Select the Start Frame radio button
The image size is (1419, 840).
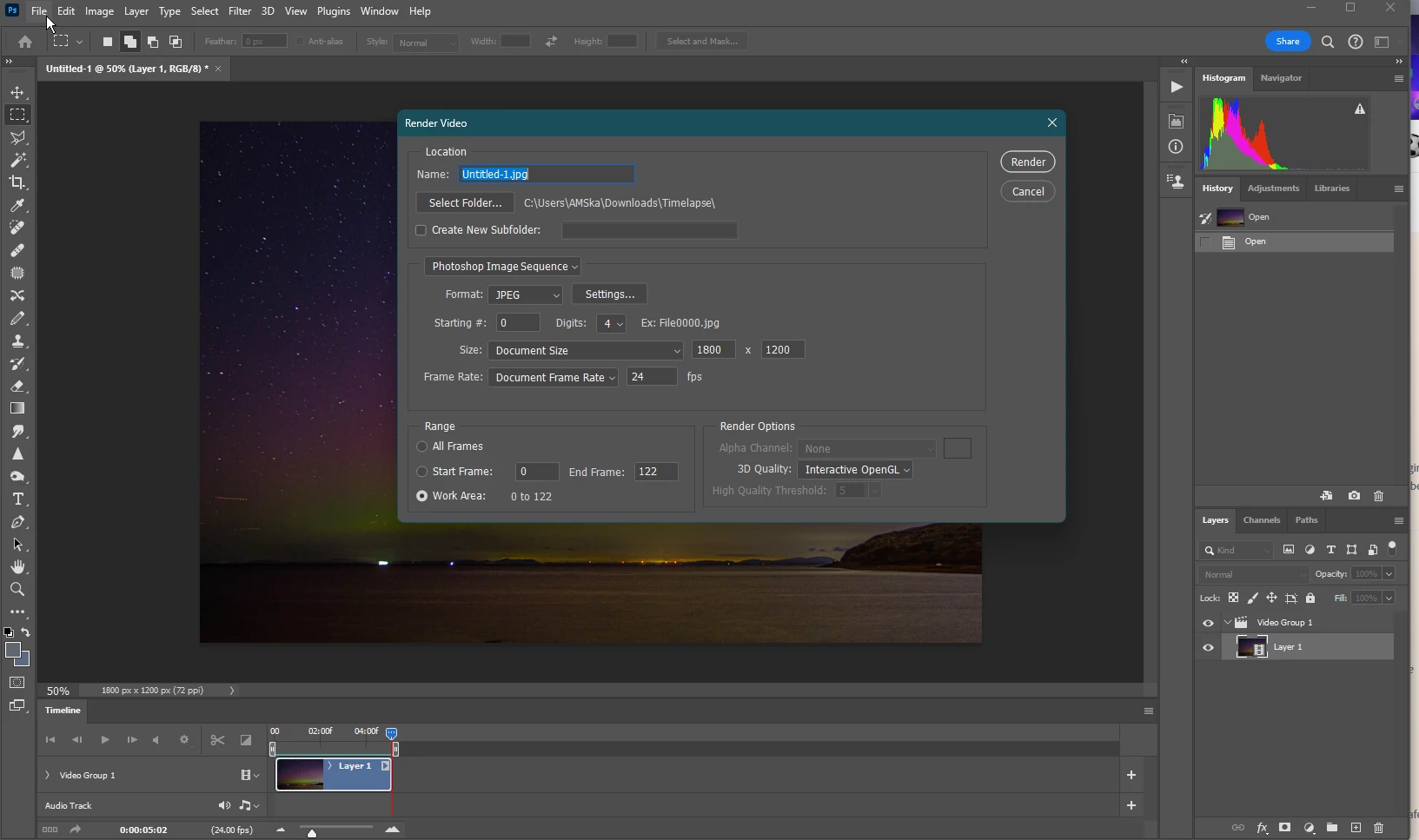422,472
